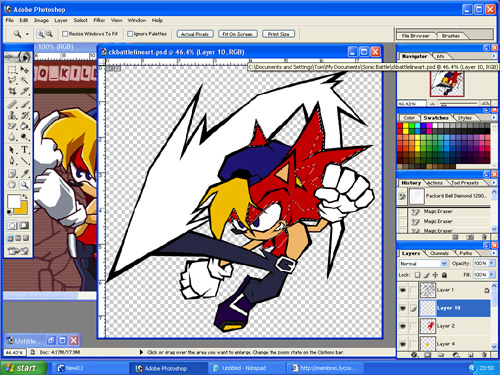Select the Eraser tool in toolbox
Viewport: 500px width, 375px height.
coord(12,126)
